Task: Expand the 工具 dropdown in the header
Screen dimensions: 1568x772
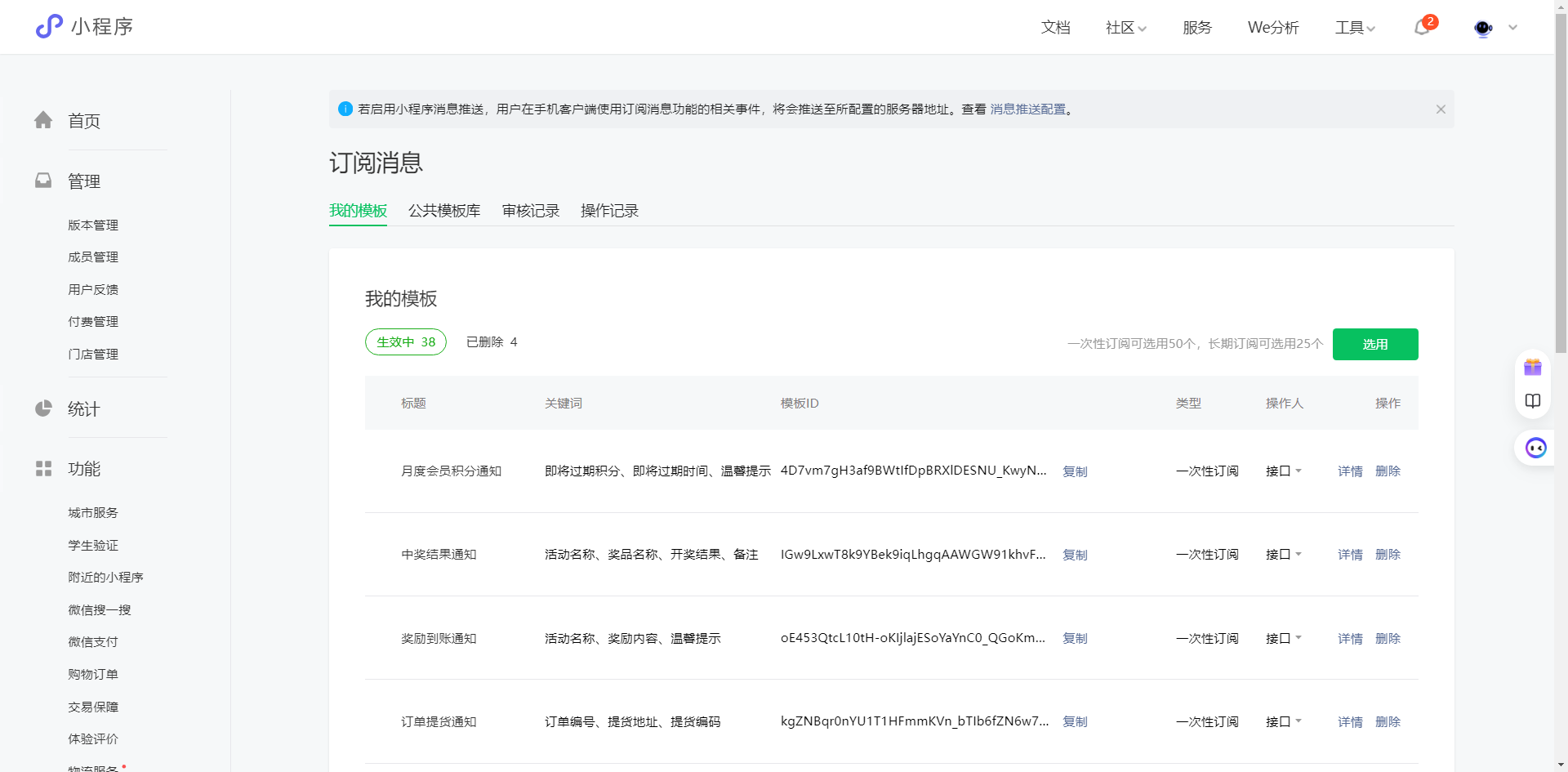Action: [1355, 28]
